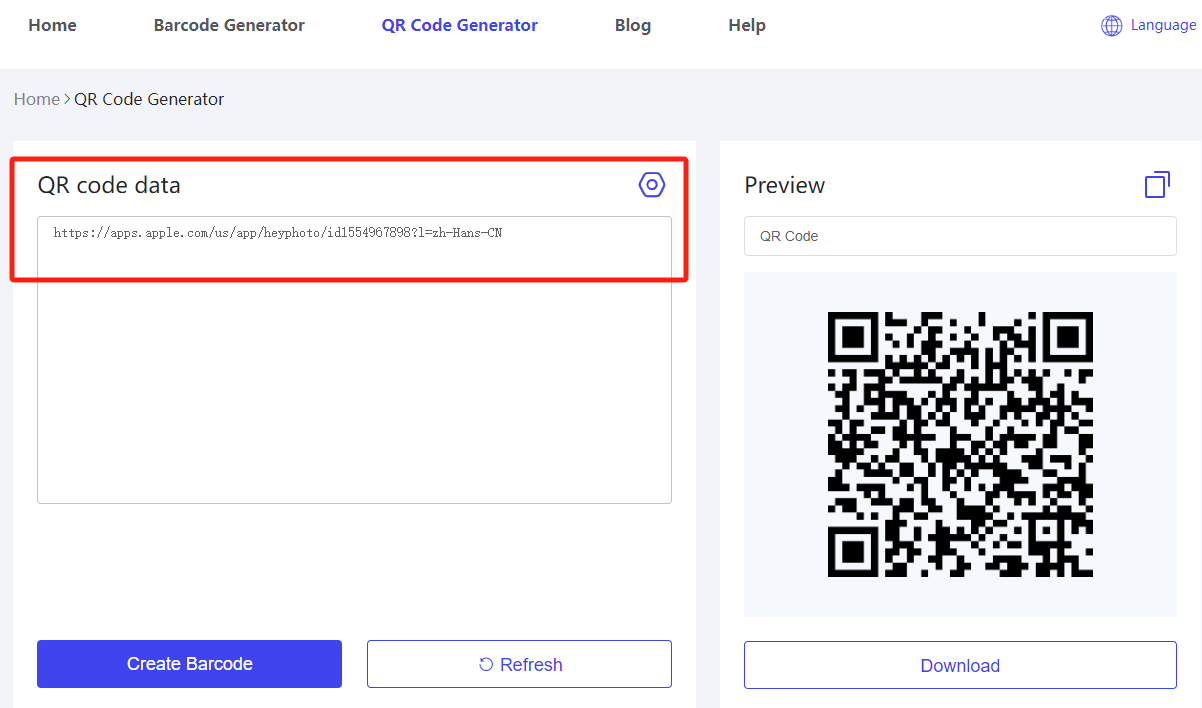The height and width of the screenshot is (708, 1202).
Task: Click the copy icon in Preview panel
Action: (x=1157, y=185)
